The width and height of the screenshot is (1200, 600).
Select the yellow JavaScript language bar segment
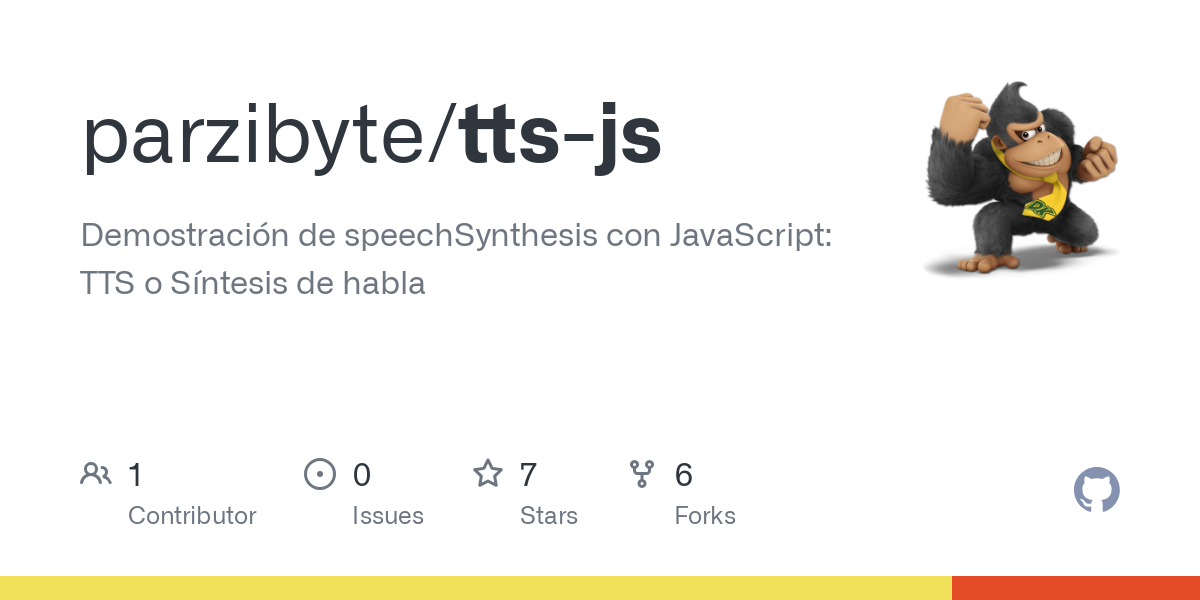click(475, 588)
